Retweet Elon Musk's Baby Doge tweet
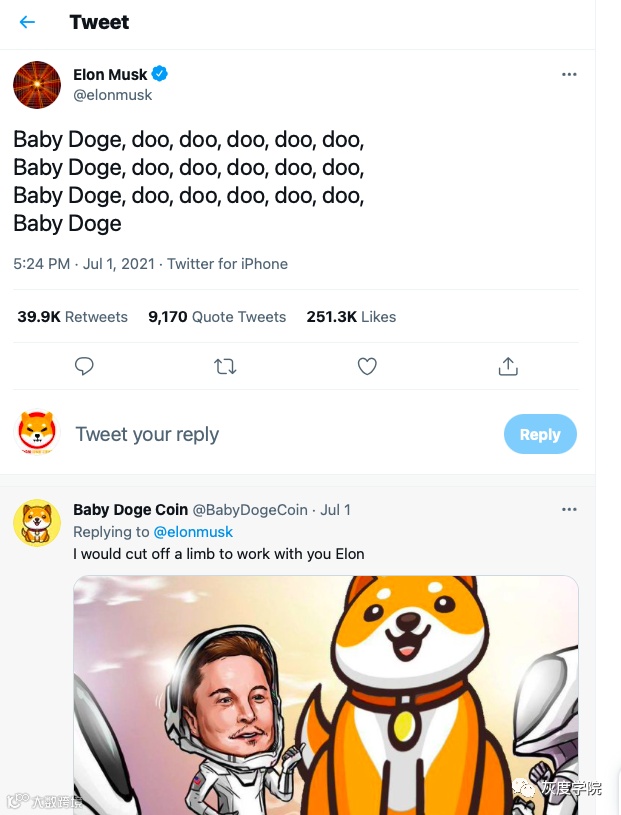This screenshot has height=815, width=621. pos(225,367)
